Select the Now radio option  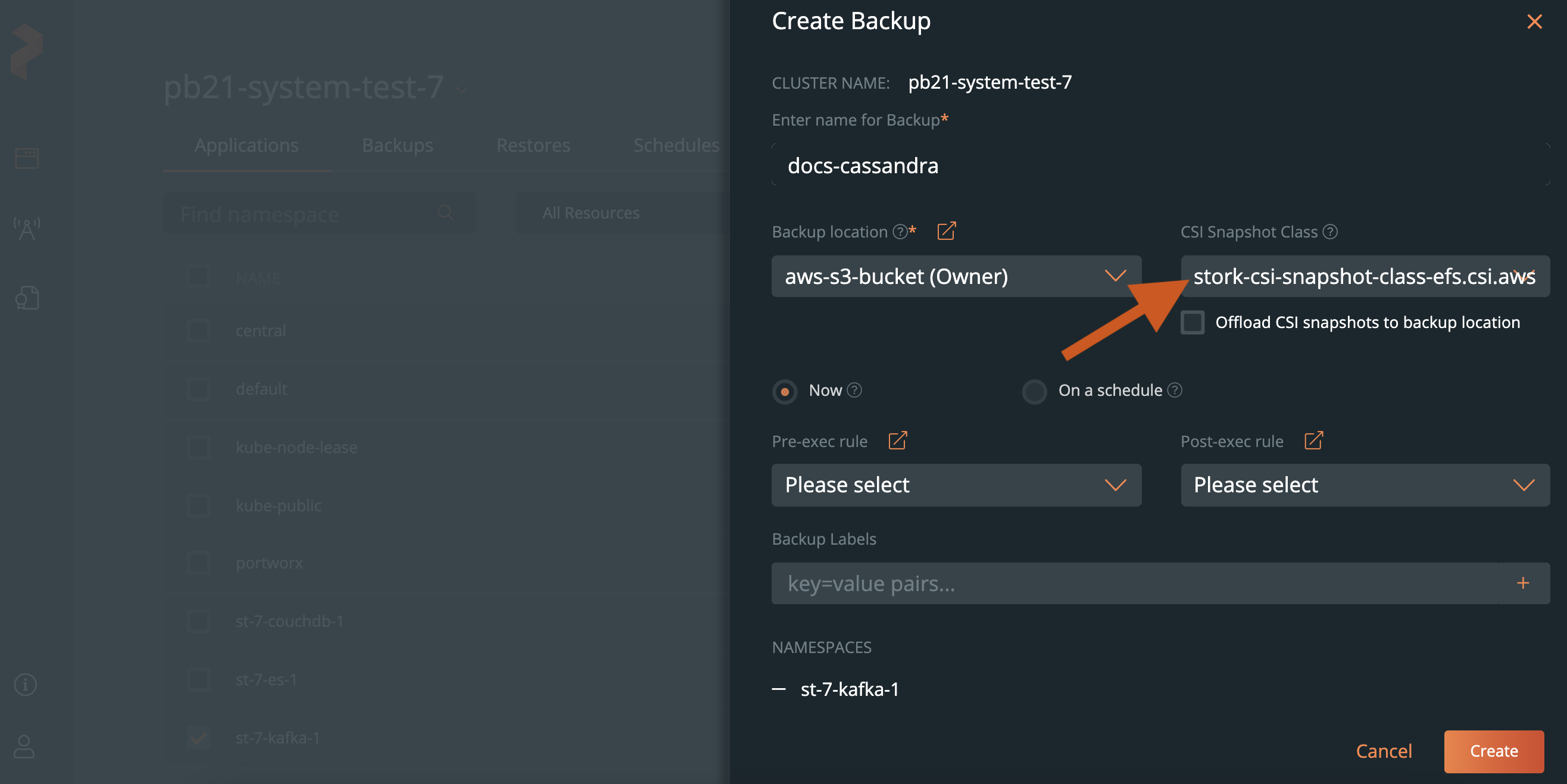(785, 391)
